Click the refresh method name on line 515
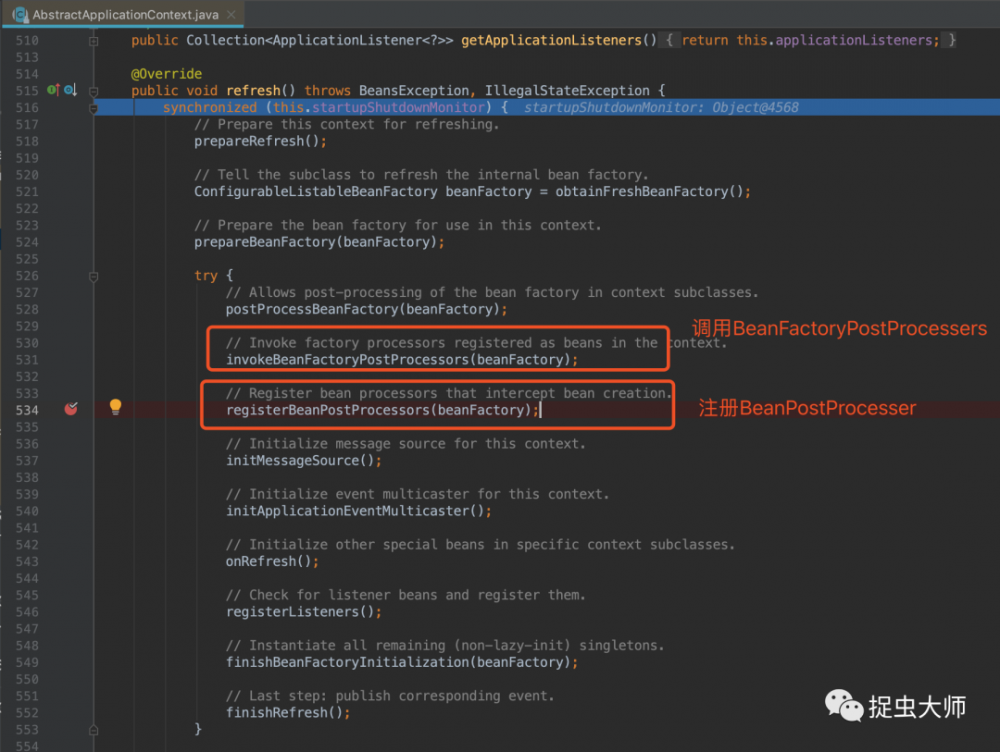Image resolution: width=1000 pixels, height=752 pixels. (x=253, y=90)
